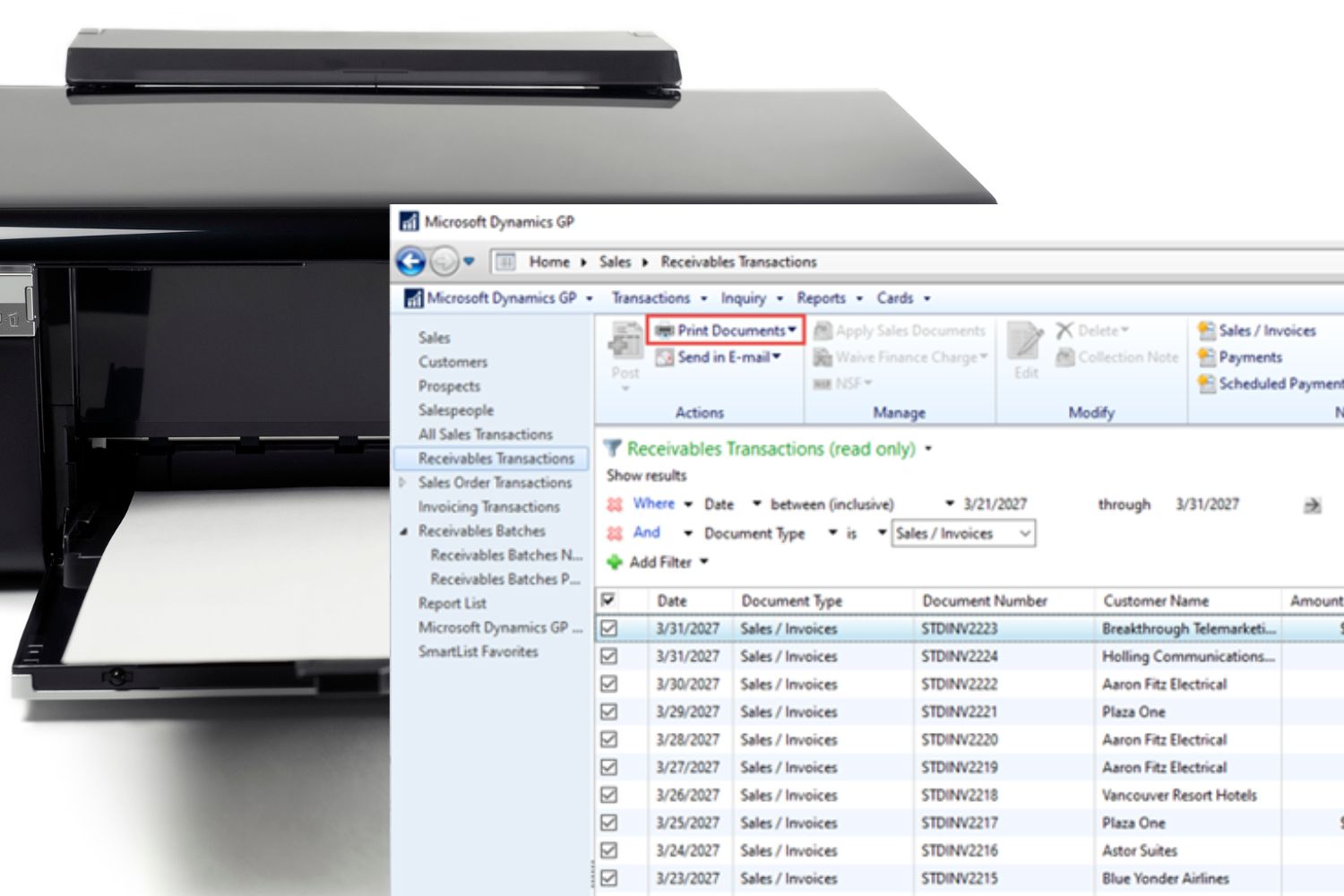Click the back navigation arrow
The image size is (1344, 896).
point(412,261)
